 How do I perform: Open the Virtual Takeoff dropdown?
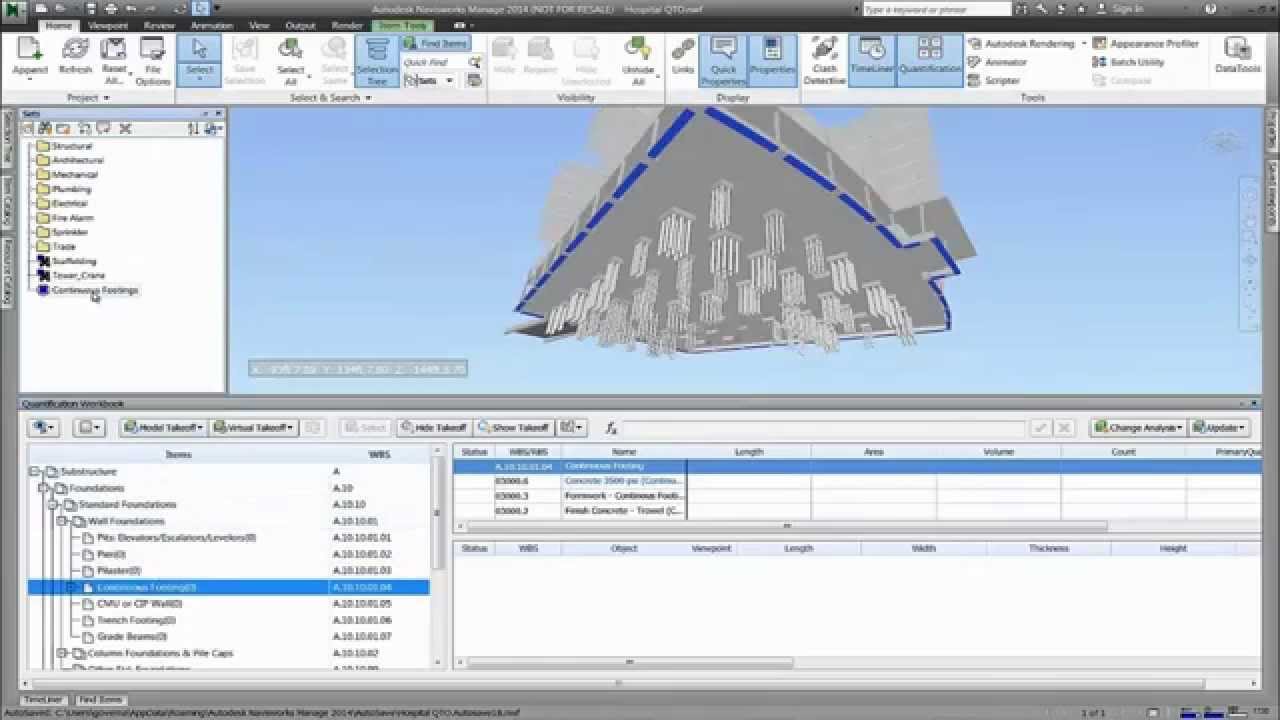coord(254,427)
